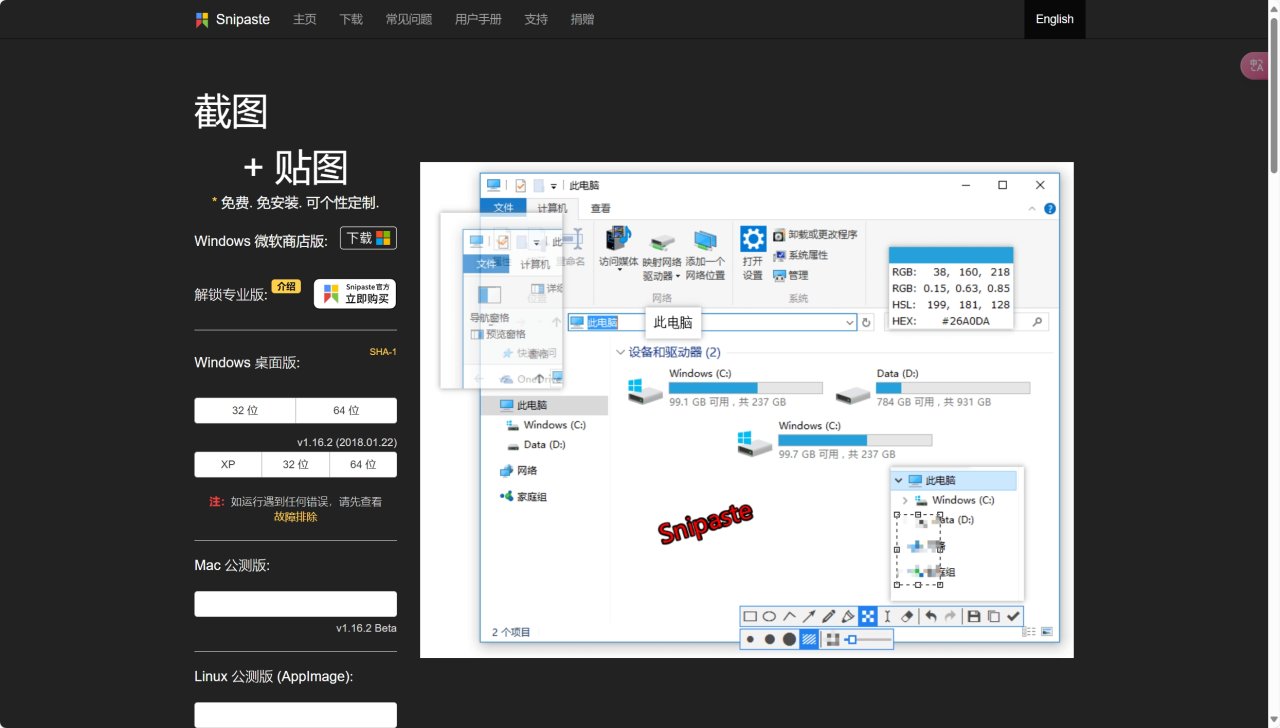Select the pixelated mosaic style icon
Viewport: 1280px width, 728px height.
point(833,639)
